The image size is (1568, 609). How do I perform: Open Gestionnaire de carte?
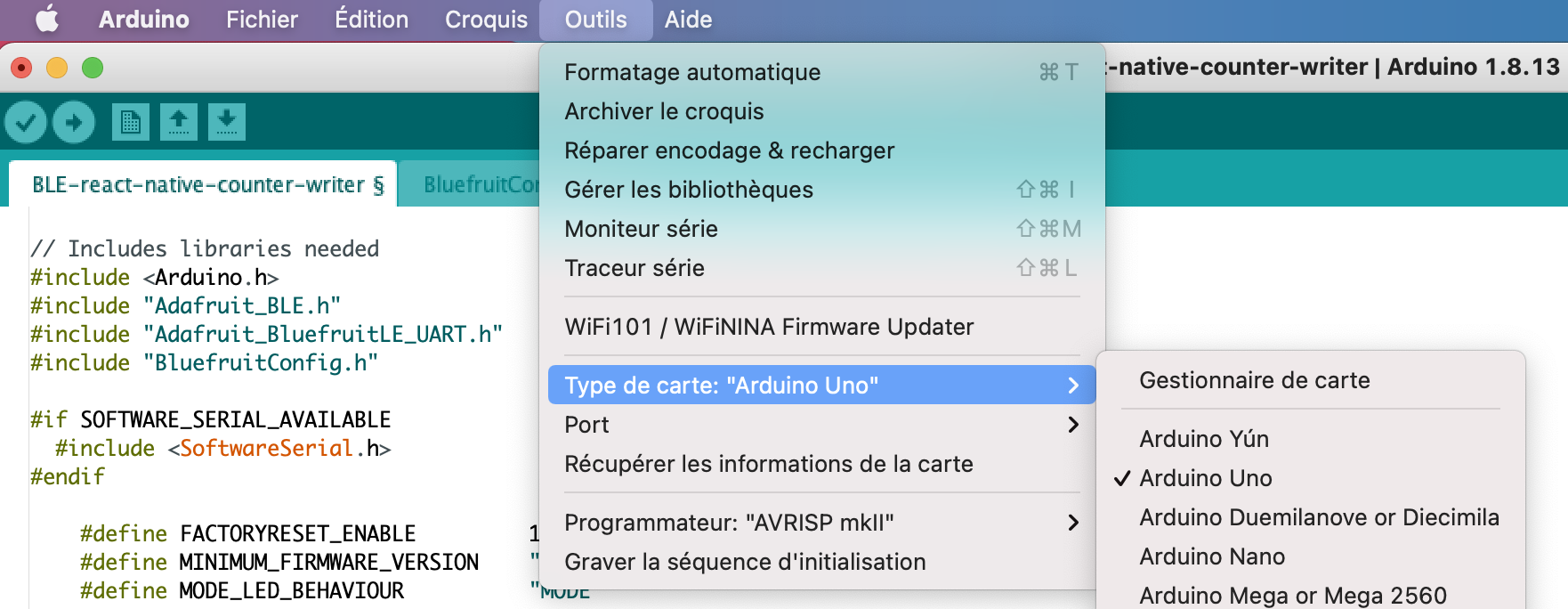[x=1254, y=380]
